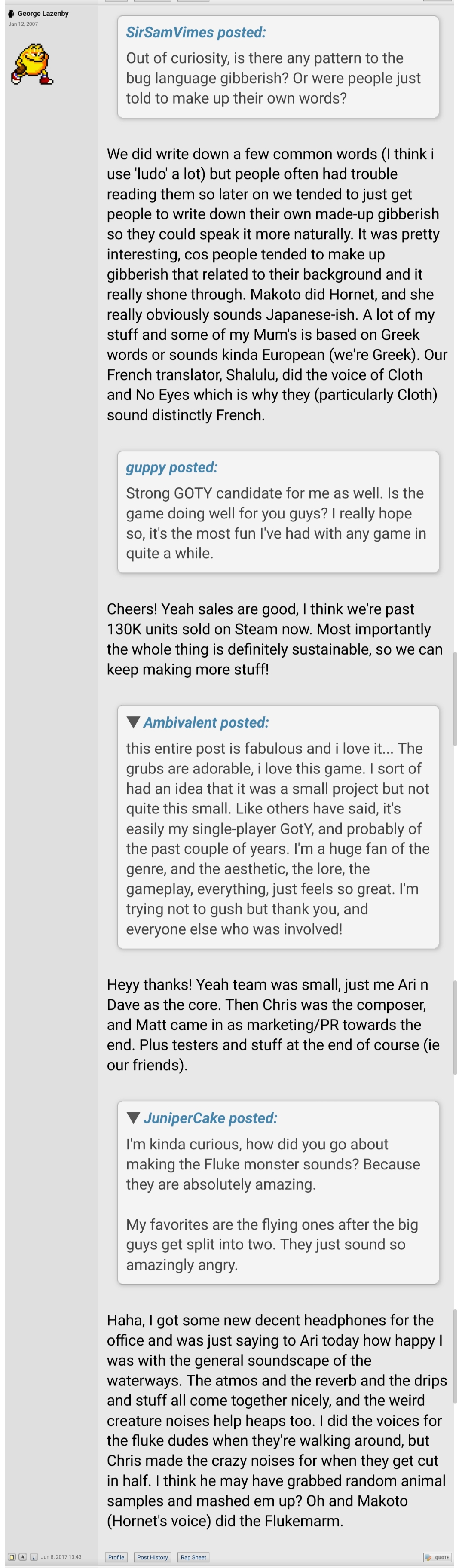Collapse the Ambivalent quote using its triangle
Screen dimensions: 459x1568
click(x=133, y=722)
